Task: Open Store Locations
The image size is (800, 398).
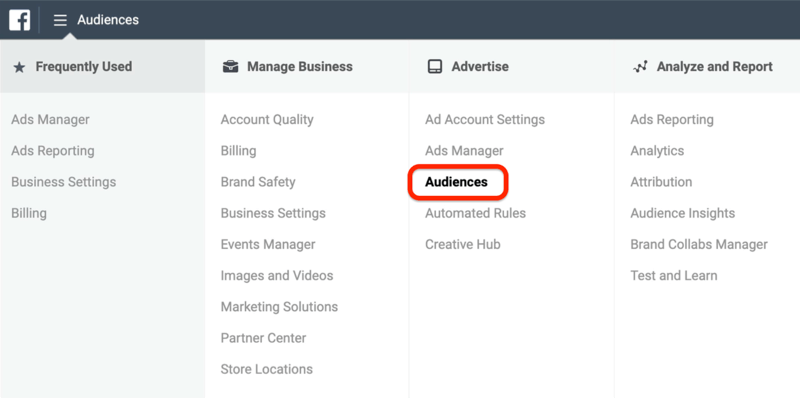Action: pyautogui.click(x=266, y=369)
